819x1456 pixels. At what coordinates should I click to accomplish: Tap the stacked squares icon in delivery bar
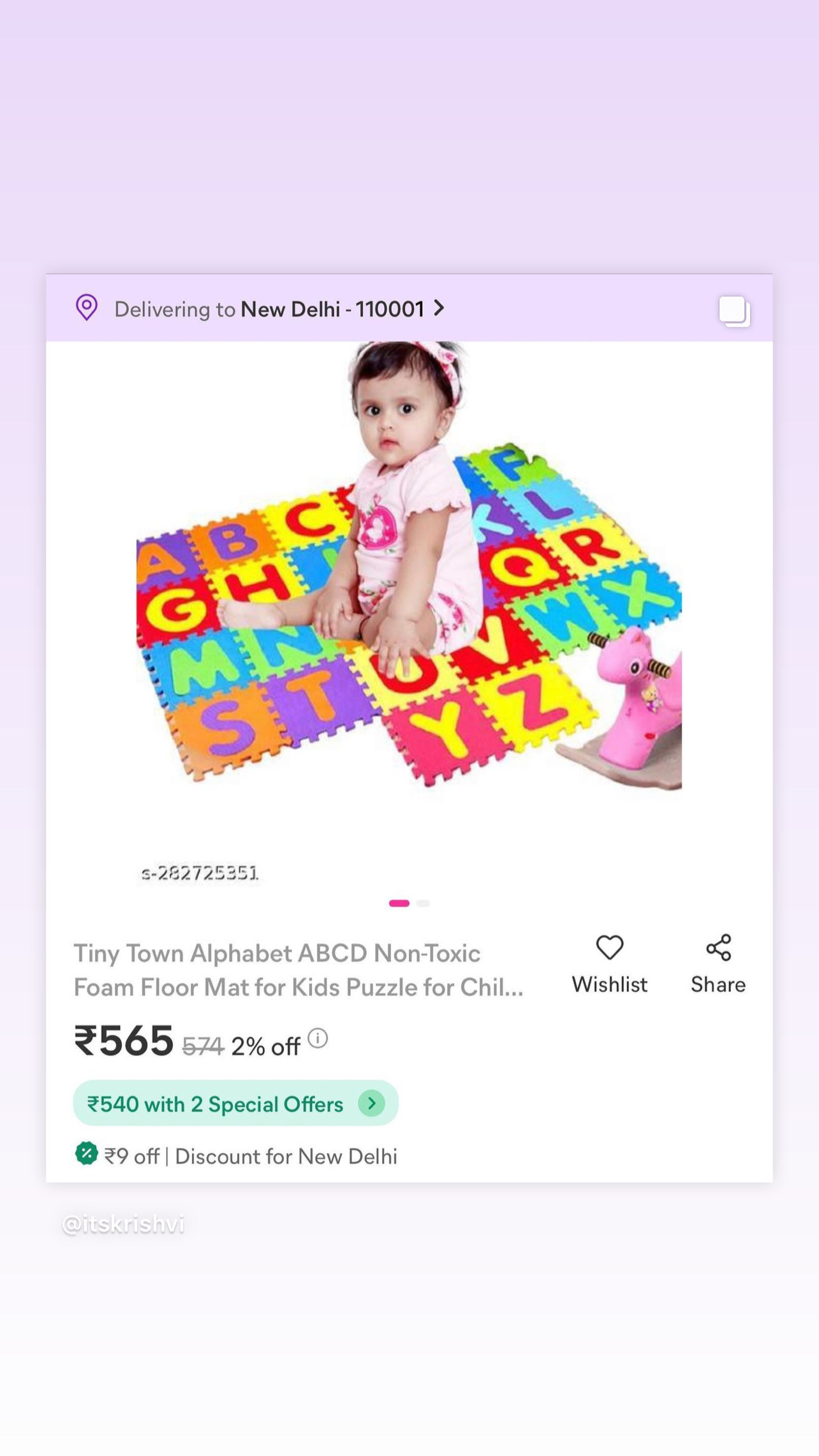pyautogui.click(x=734, y=311)
